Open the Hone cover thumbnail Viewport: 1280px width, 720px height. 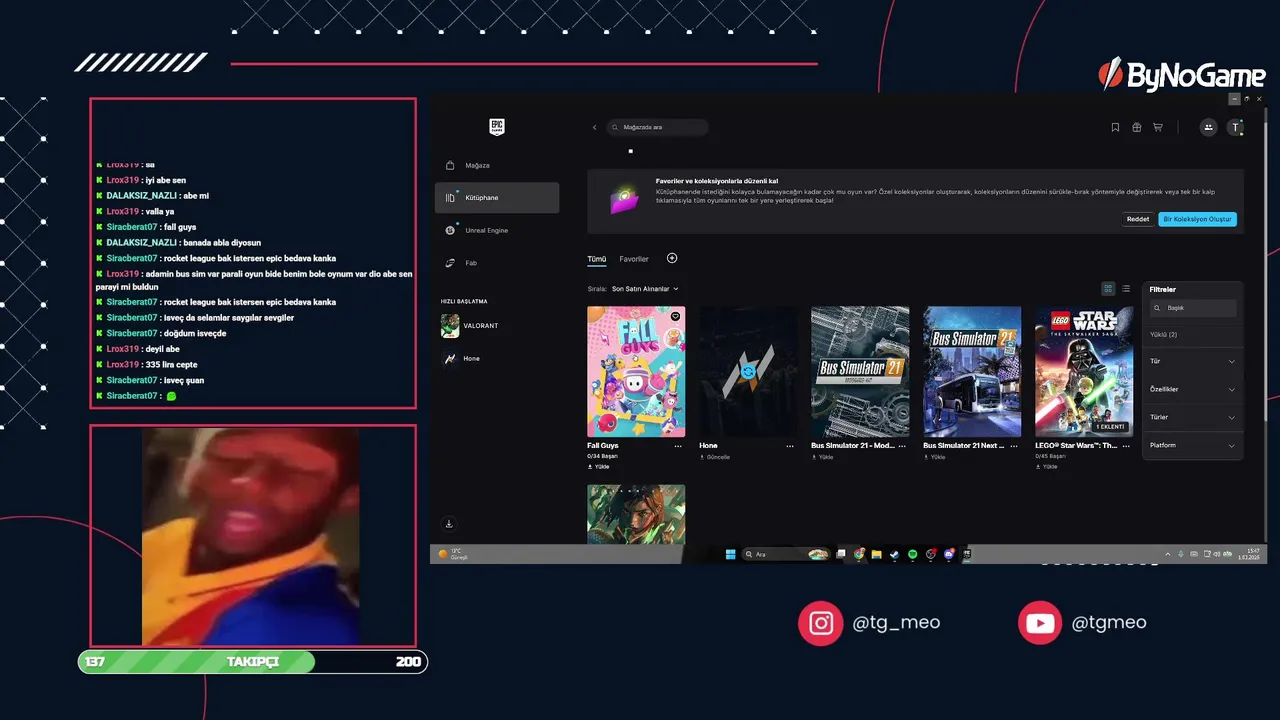(x=748, y=371)
